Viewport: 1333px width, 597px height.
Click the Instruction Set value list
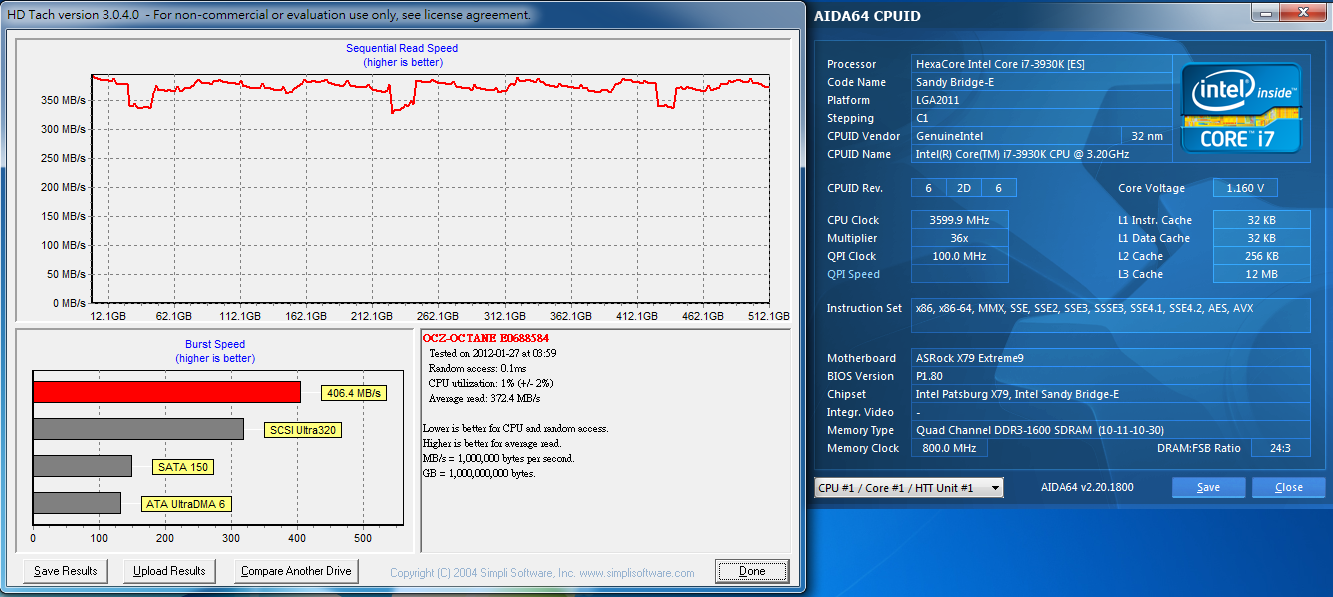1110,315
